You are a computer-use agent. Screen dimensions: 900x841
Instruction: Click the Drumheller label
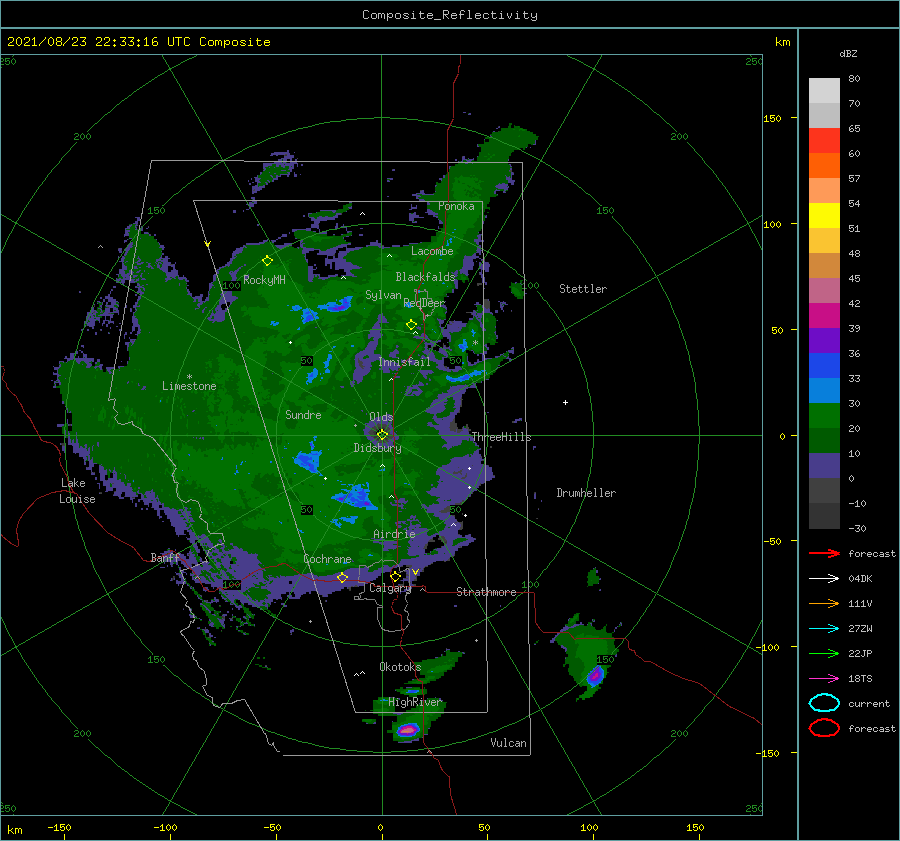coord(586,493)
